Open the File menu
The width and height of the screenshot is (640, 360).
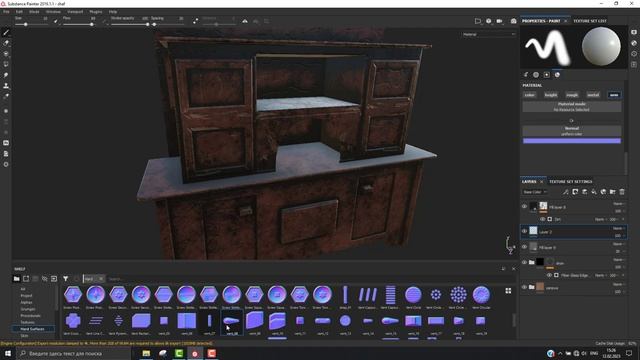pos(6,12)
